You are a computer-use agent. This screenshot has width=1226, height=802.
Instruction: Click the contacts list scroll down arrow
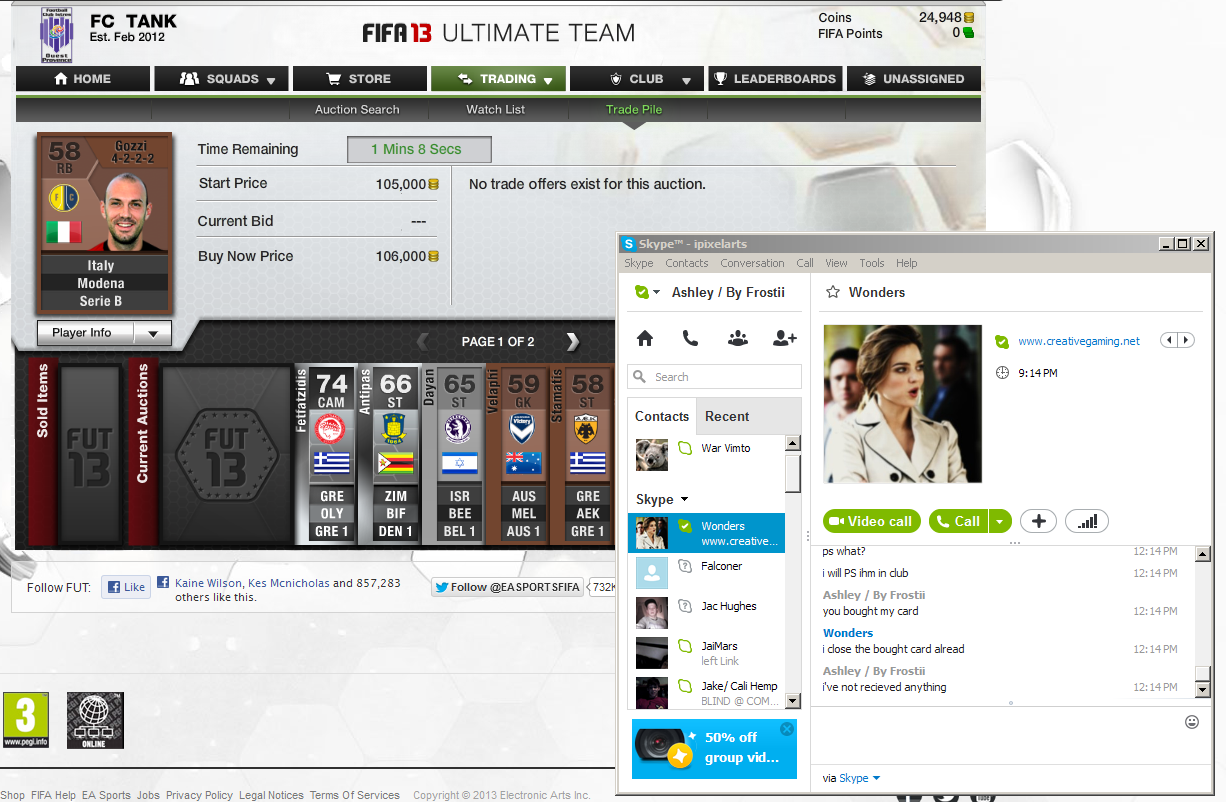(x=793, y=701)
